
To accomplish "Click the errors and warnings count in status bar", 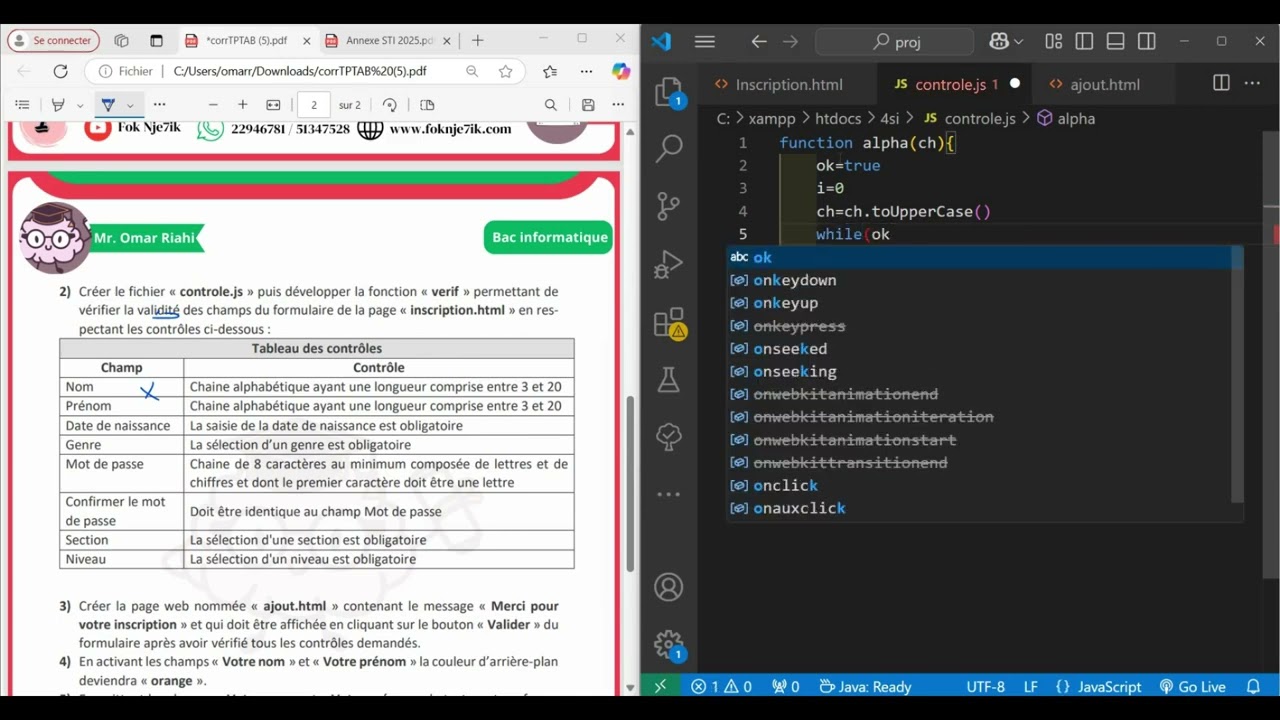I will click(721, 686).
